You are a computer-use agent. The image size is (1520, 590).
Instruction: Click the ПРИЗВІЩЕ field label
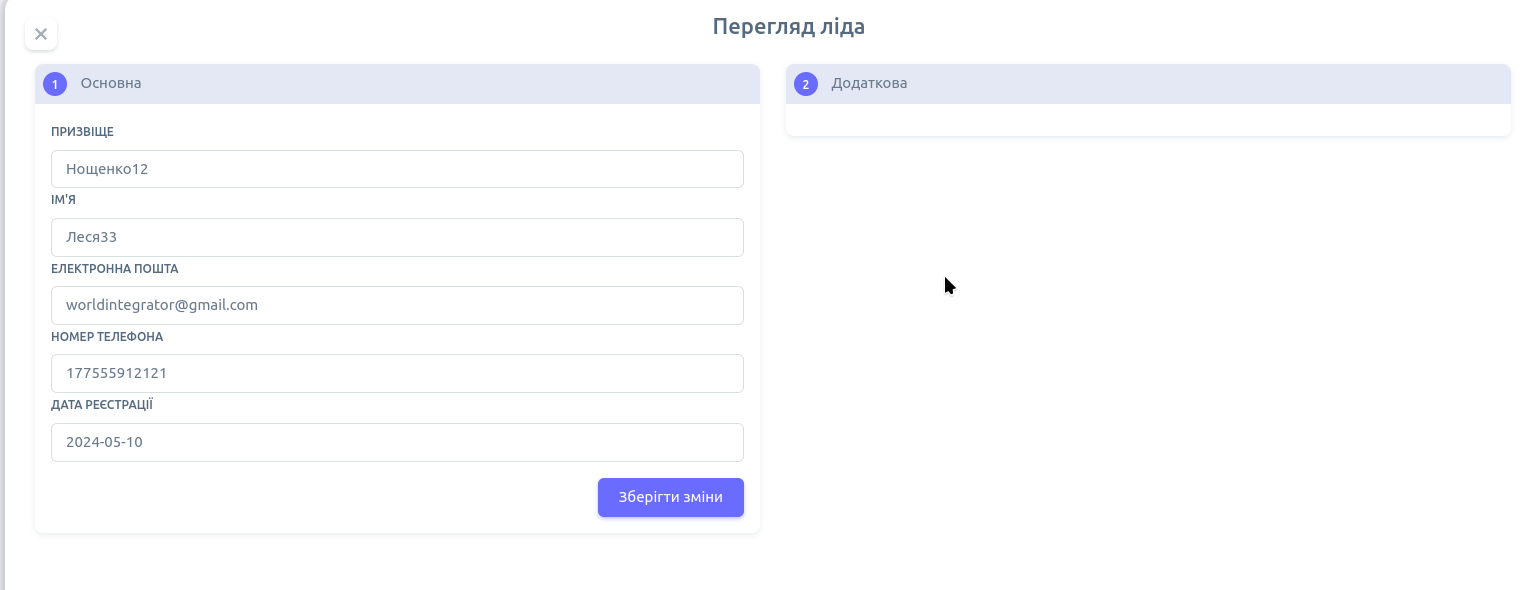(82, 132)
